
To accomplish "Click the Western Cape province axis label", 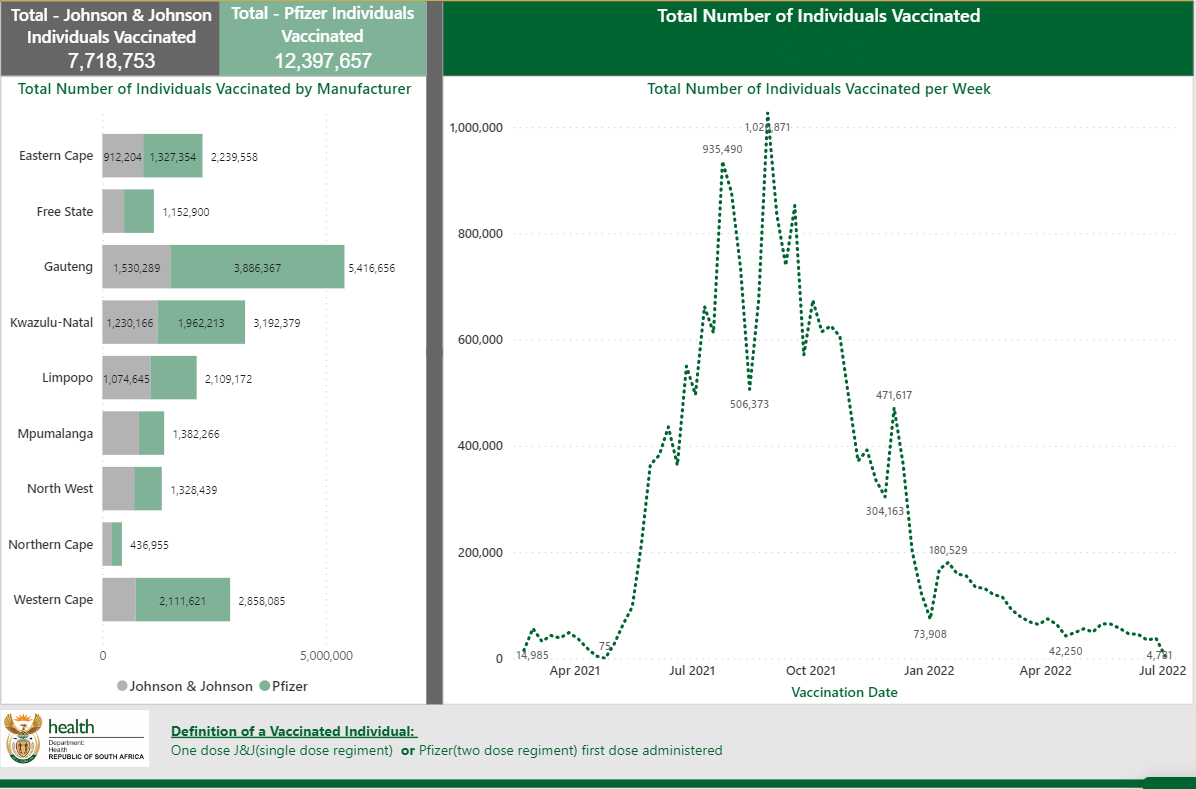I will click(x=53, y=600).
